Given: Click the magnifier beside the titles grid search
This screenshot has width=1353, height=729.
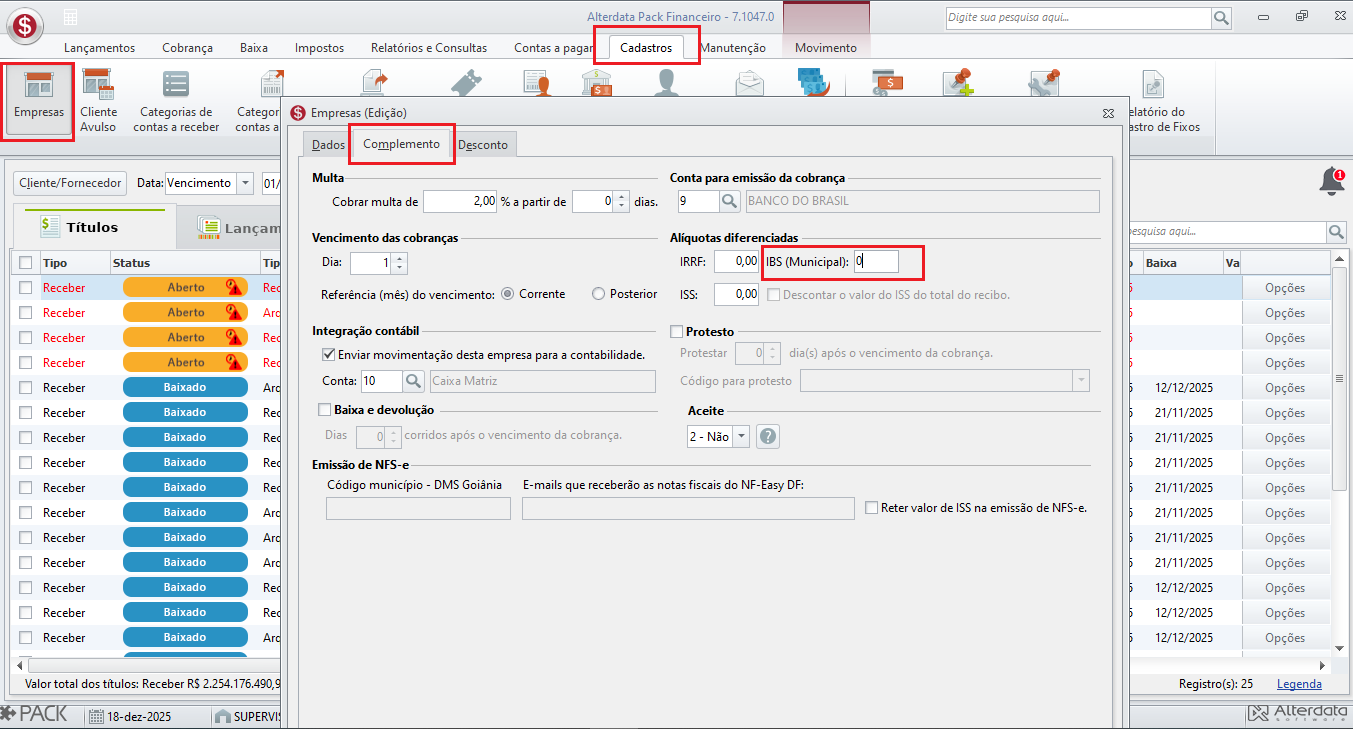Looking at the screenshot, I should pos(1336,232).
